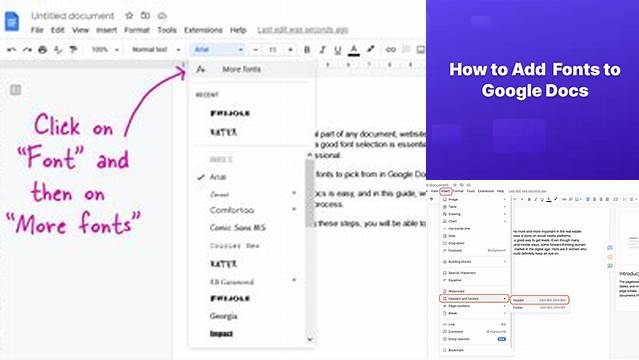Open the text color picker
Viewport: 639px width, 360px height.
(354, 50)
